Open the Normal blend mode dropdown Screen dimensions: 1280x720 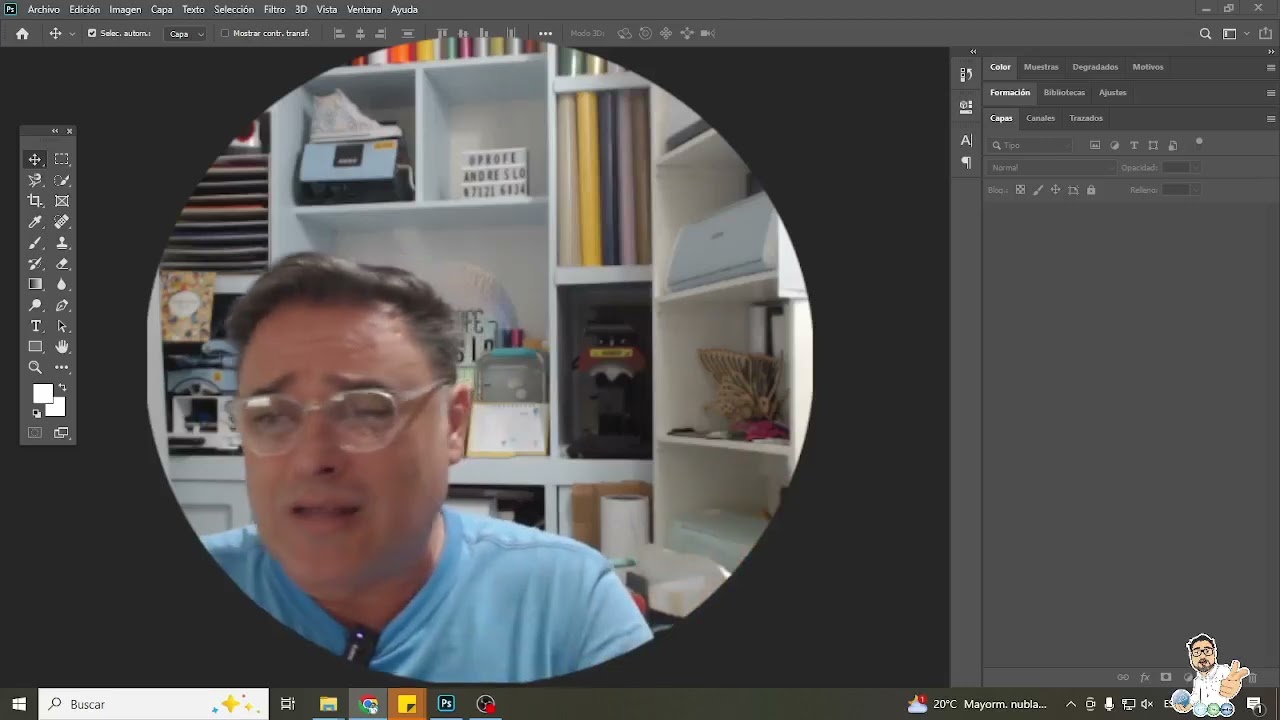[x=1050, y=168]
